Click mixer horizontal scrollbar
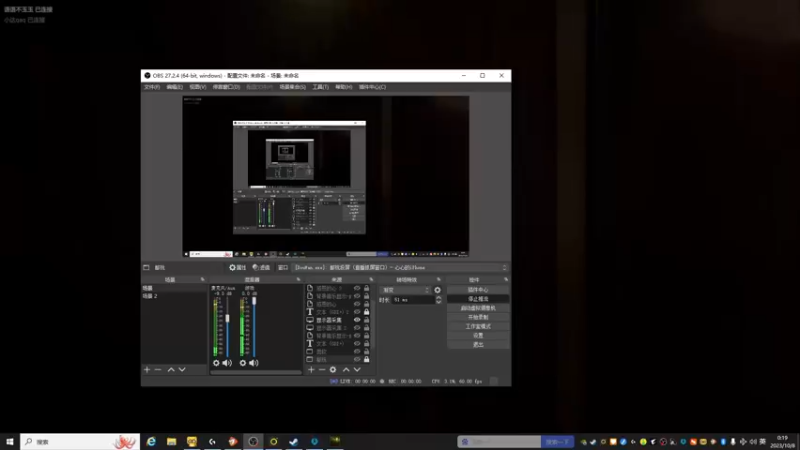This screenshot has width=800, height=450. point(256,372)
